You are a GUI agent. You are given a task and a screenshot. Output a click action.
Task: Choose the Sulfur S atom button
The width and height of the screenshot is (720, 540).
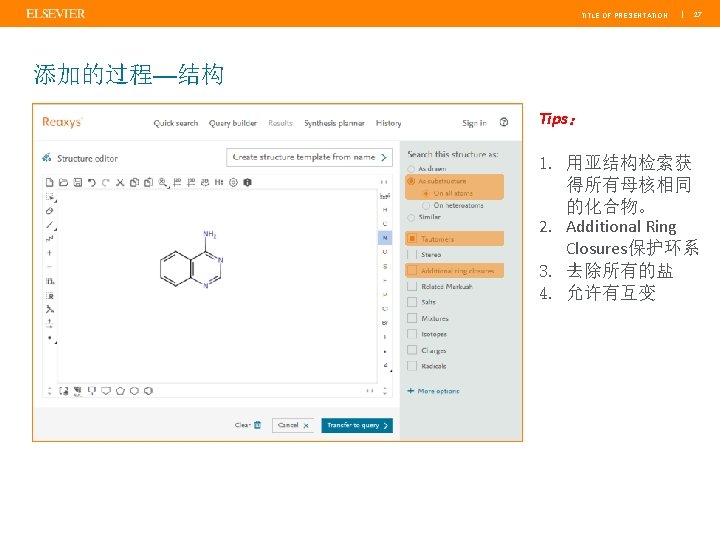(385, 266)
